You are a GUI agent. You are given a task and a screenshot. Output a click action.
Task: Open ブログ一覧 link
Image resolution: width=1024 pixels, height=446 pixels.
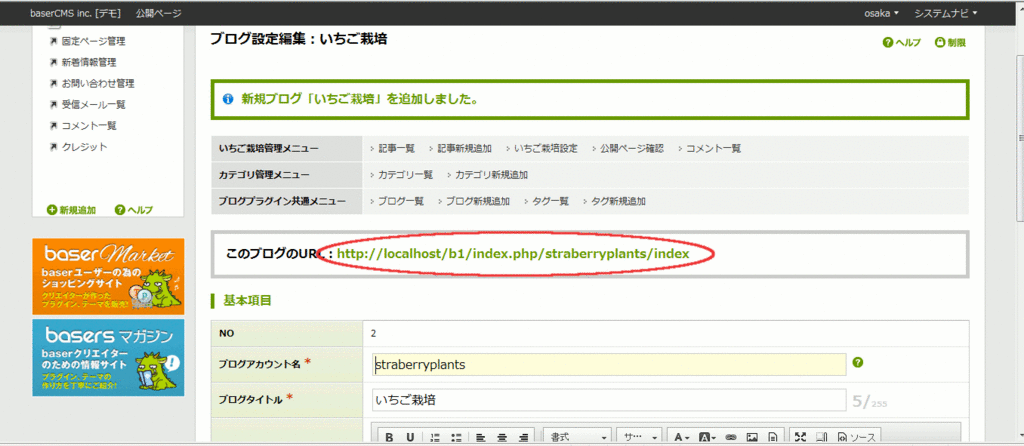[401, 202]
